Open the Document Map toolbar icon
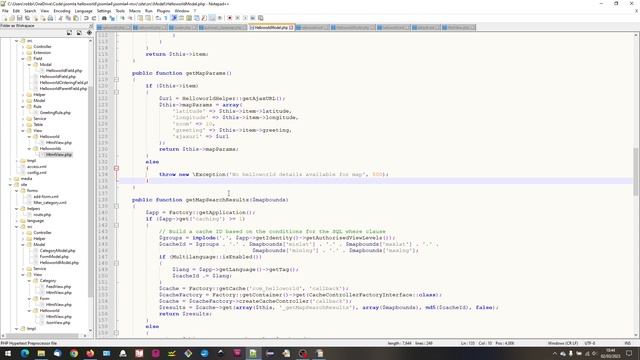This screenshot has width=640, height=360. coord(189,18)
